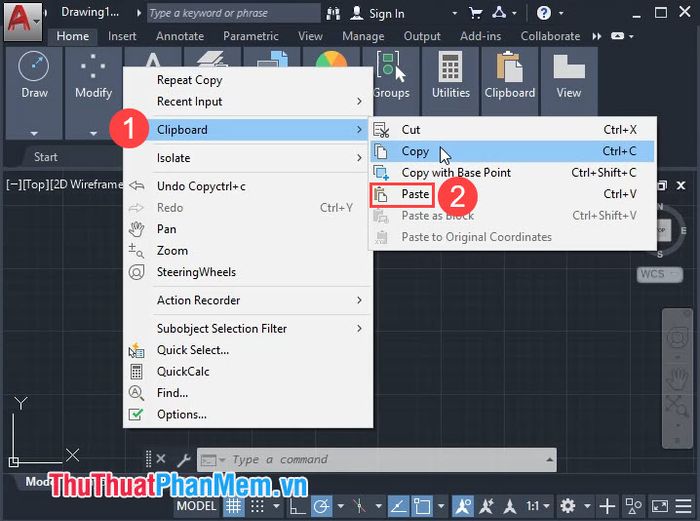Switch to the Annotate ribbon tab

click(x=180, y=36)
